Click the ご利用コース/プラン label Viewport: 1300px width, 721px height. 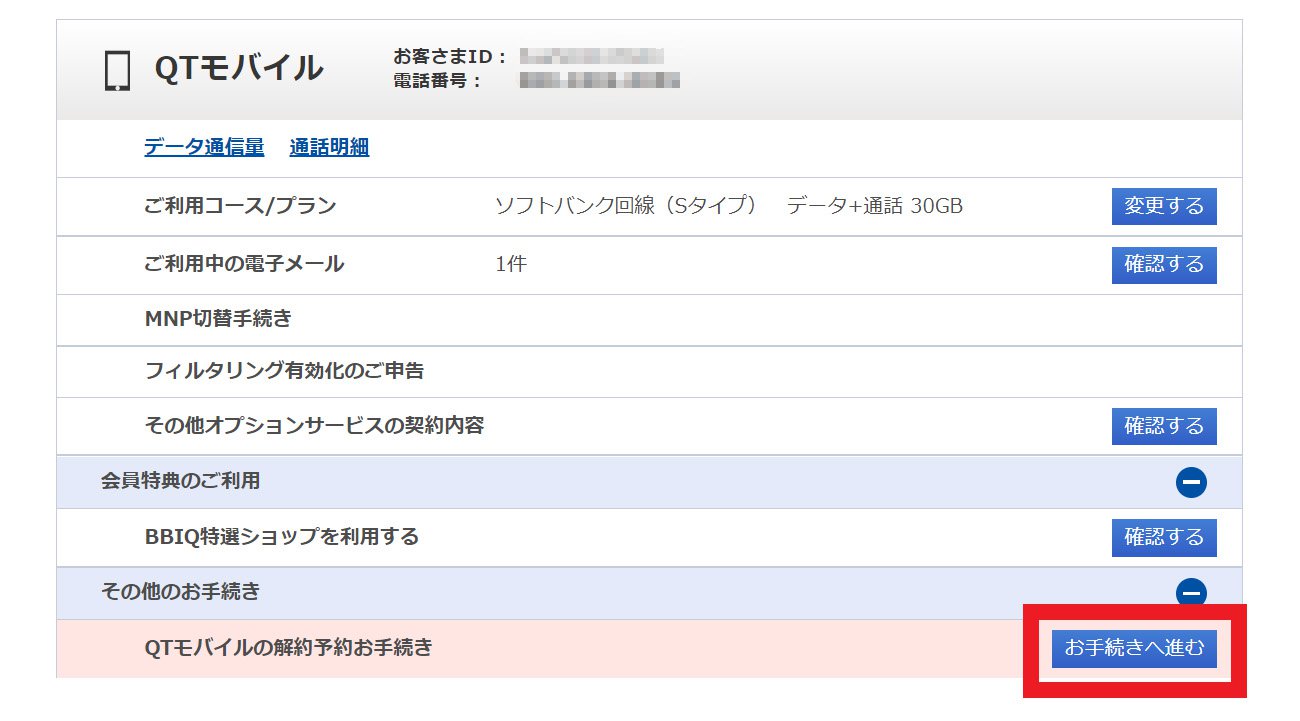pyautogui.click(x=240, y=207)
